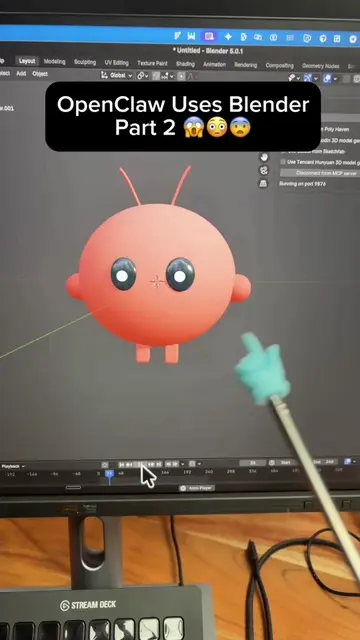The image size is (360, 640).
Task: Enable Use Tencent Hunyuan 3D model checkbox
Action: [x=283, y=162]
